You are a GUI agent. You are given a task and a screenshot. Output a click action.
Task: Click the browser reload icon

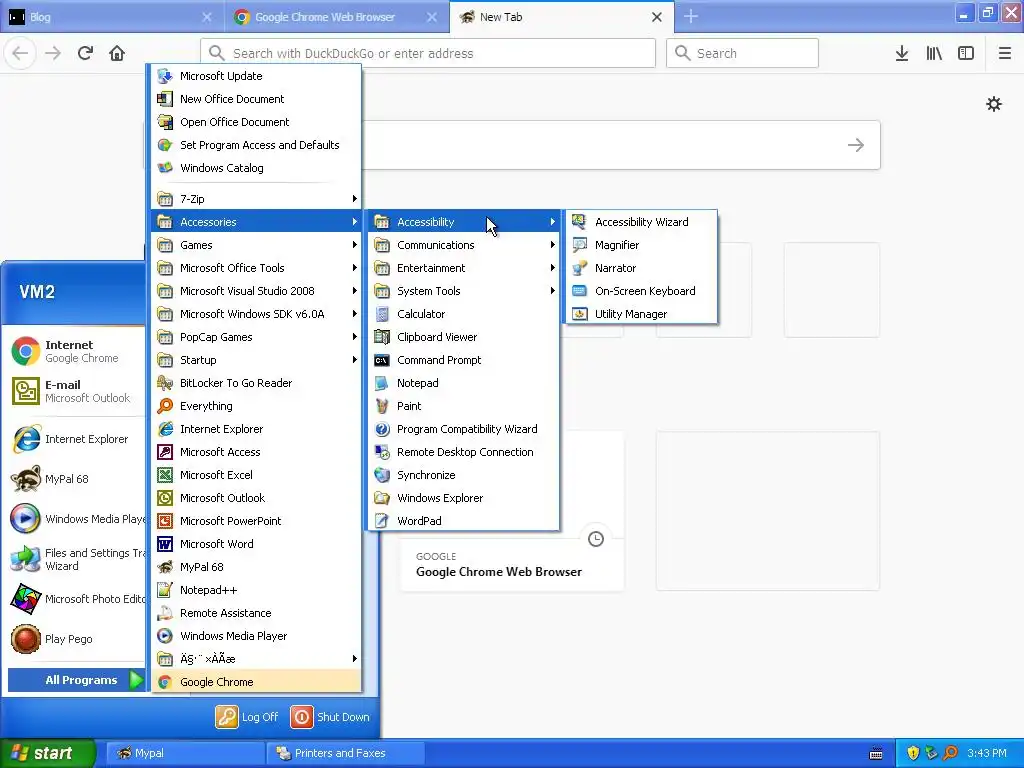[x=85, y=53]
